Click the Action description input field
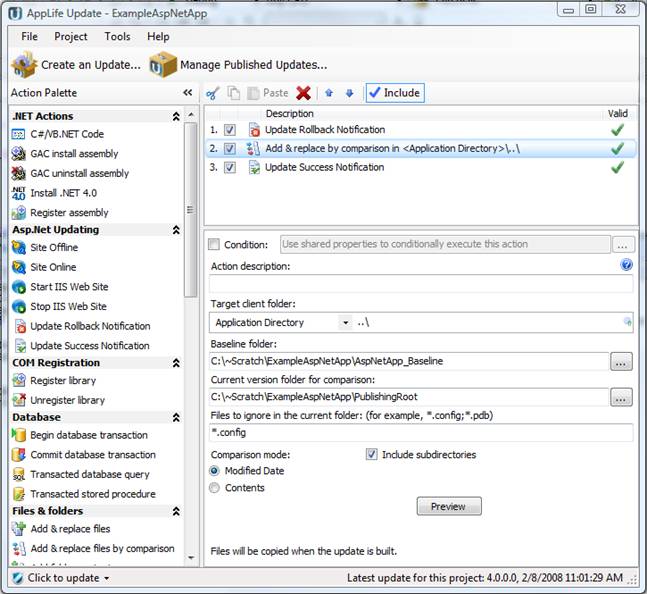647x594 pixels. 421,284
